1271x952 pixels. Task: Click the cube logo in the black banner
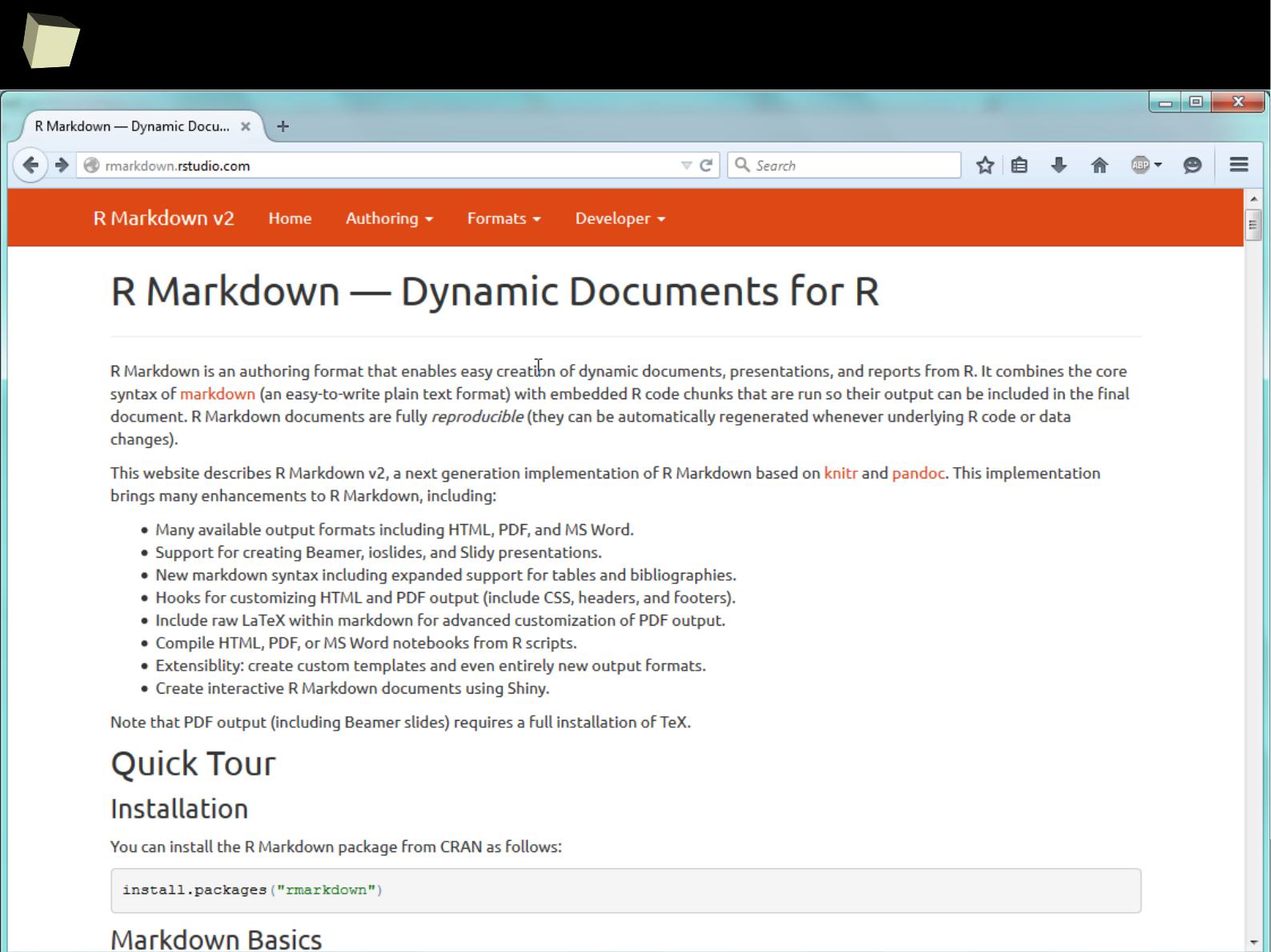pyautogui.click(x=51, y=41)
